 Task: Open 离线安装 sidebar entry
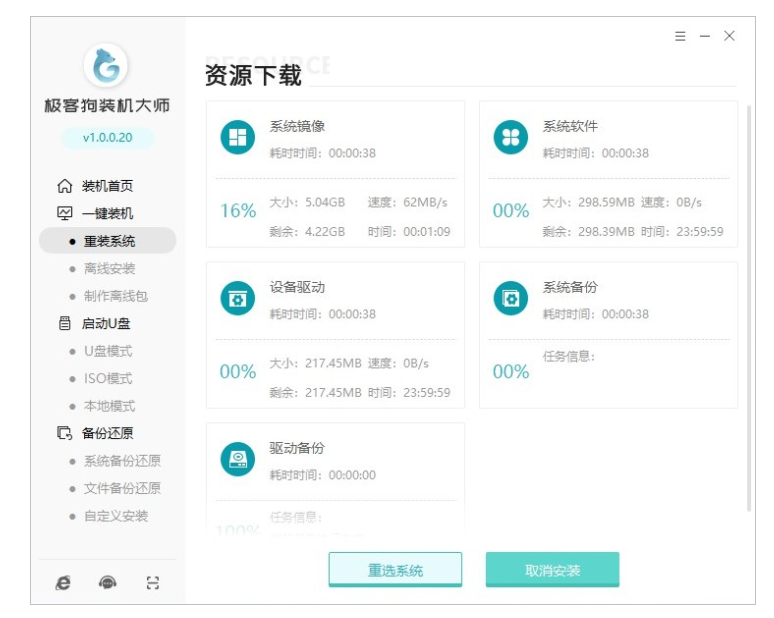tap(109, 269)
